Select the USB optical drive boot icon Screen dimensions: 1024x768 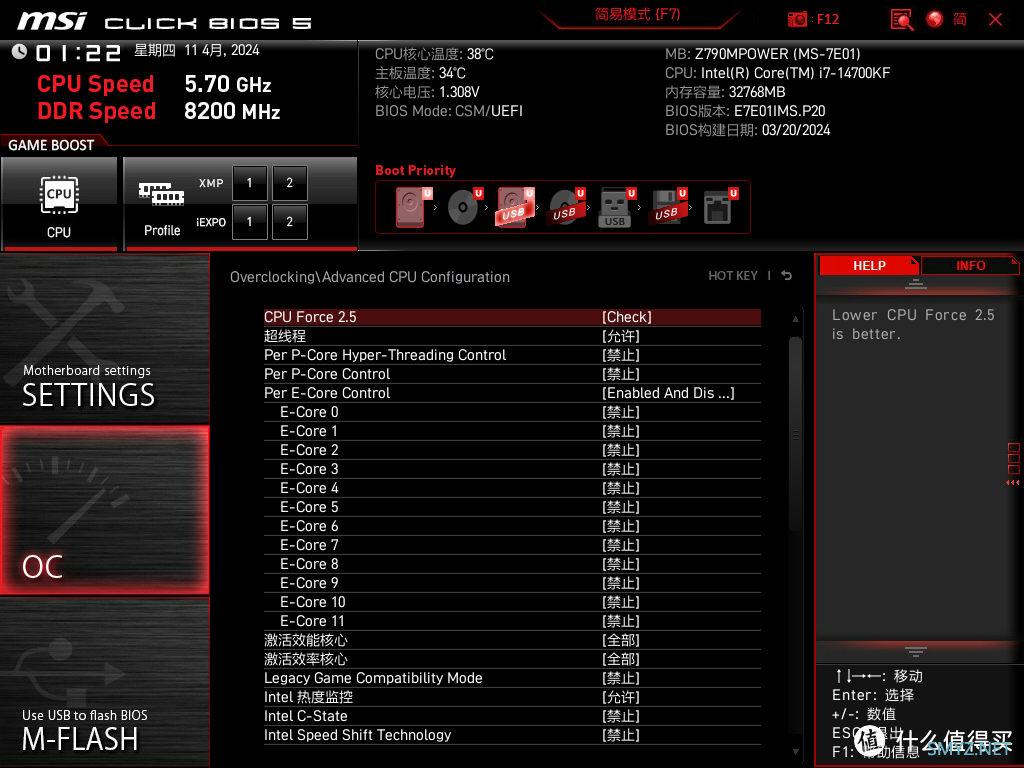(x=566, y=207)
